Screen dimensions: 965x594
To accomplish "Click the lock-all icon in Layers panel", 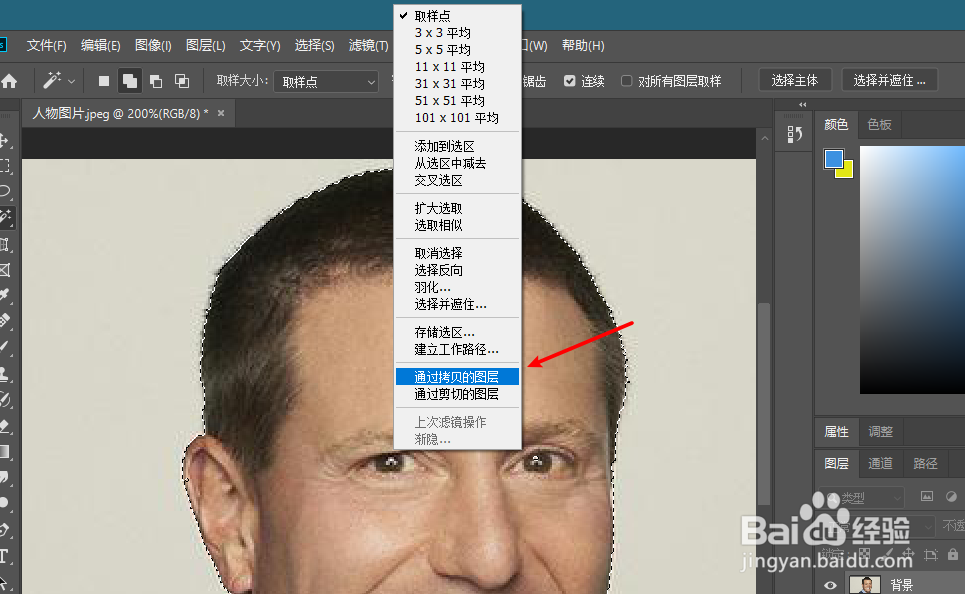I will (x=953, y=554).
